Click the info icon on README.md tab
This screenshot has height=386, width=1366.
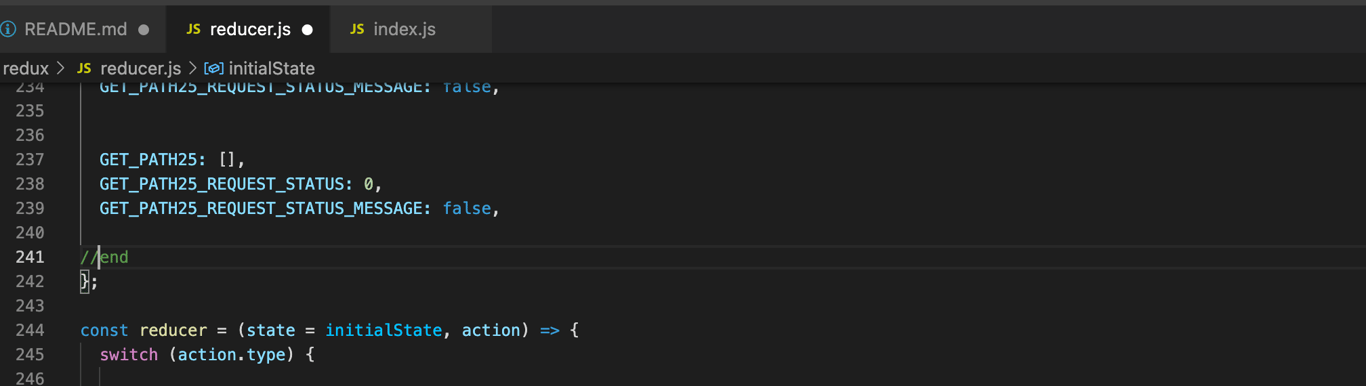pos(8,29)
